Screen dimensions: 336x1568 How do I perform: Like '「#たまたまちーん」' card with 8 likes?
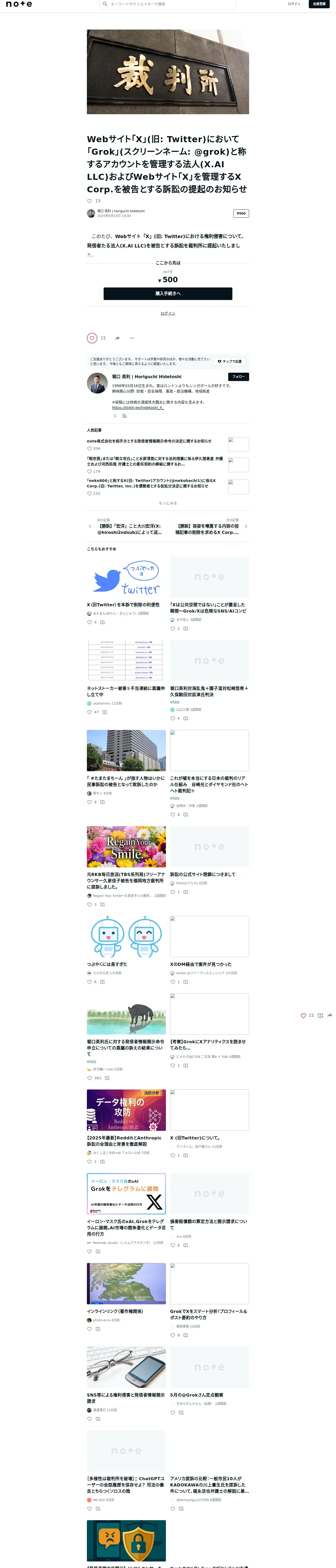90,802
